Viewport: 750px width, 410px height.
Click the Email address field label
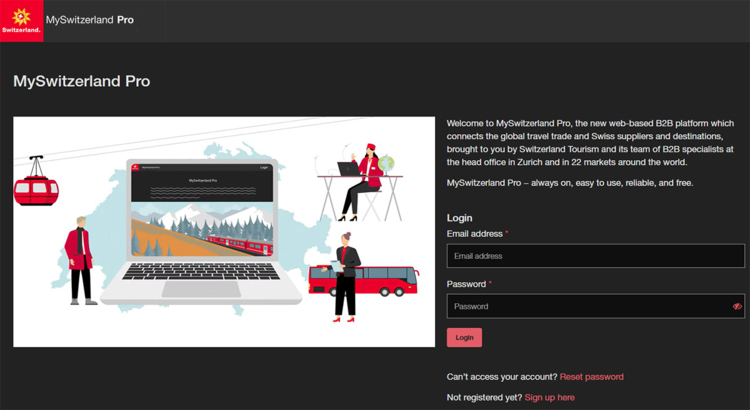(475, 234)
